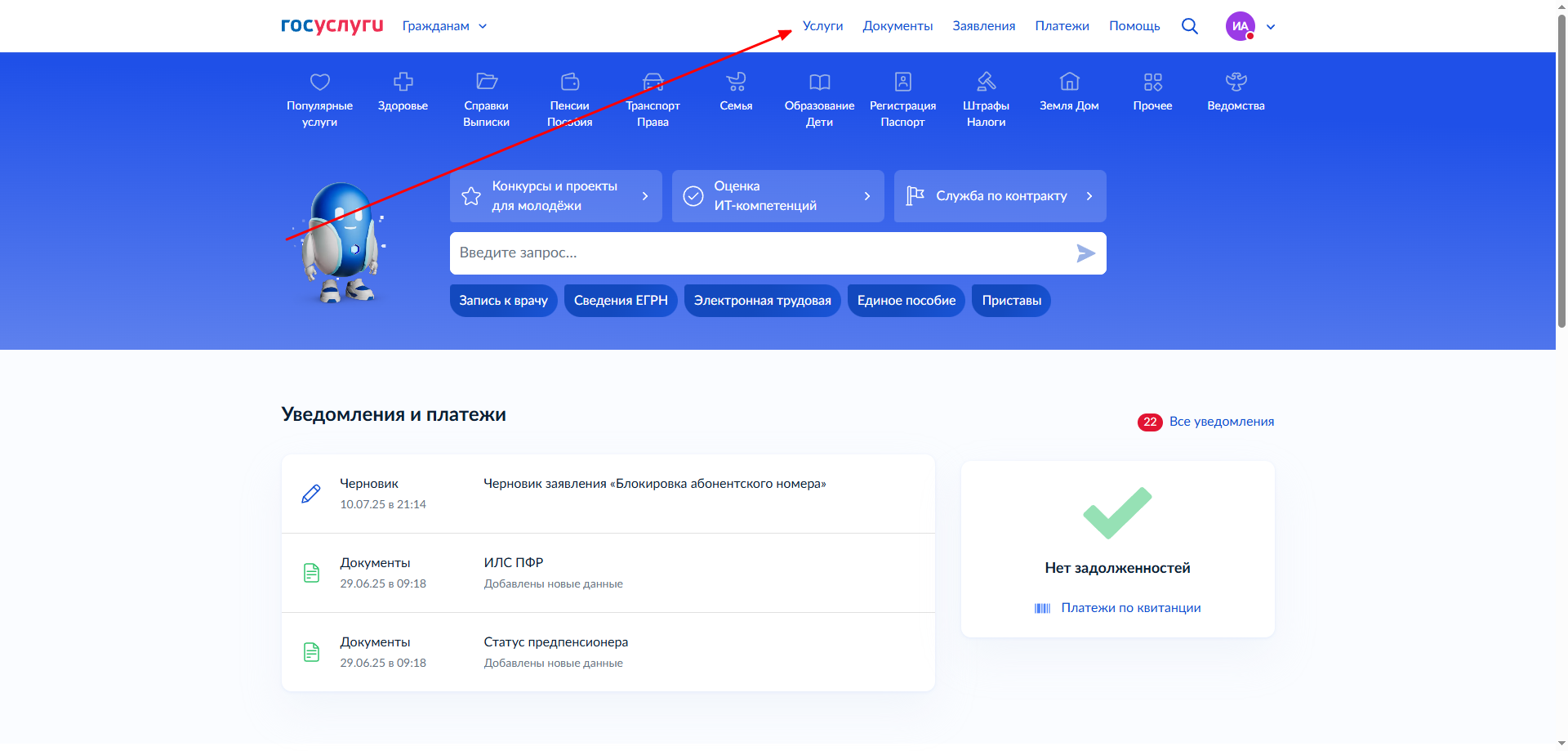Image resolution: width=1568 pixels, height=751 pixels.
Task: Open the Все уведомления link
Action: (1221, 422)
